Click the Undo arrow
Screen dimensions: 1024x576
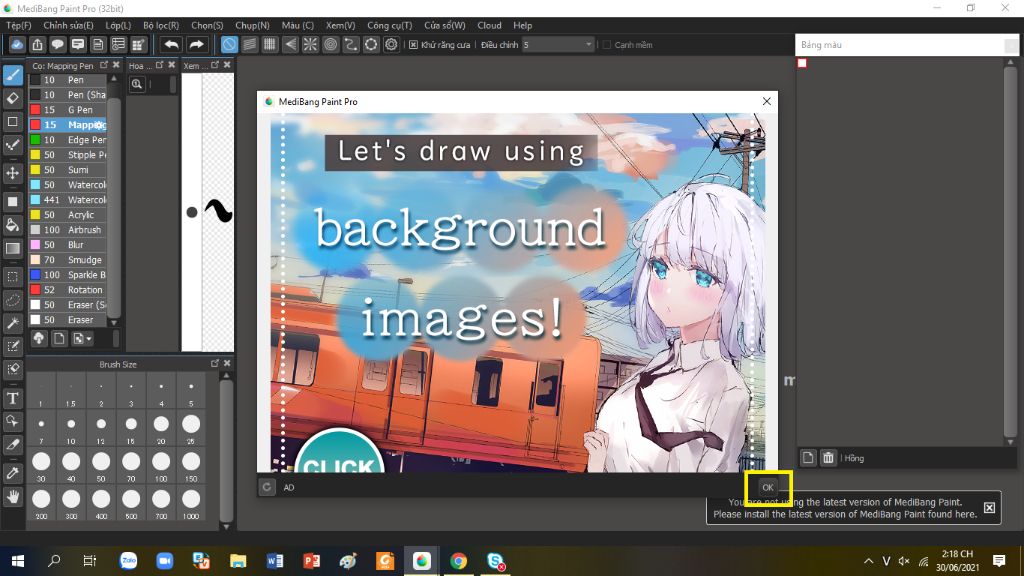click(x=171, y=44)
